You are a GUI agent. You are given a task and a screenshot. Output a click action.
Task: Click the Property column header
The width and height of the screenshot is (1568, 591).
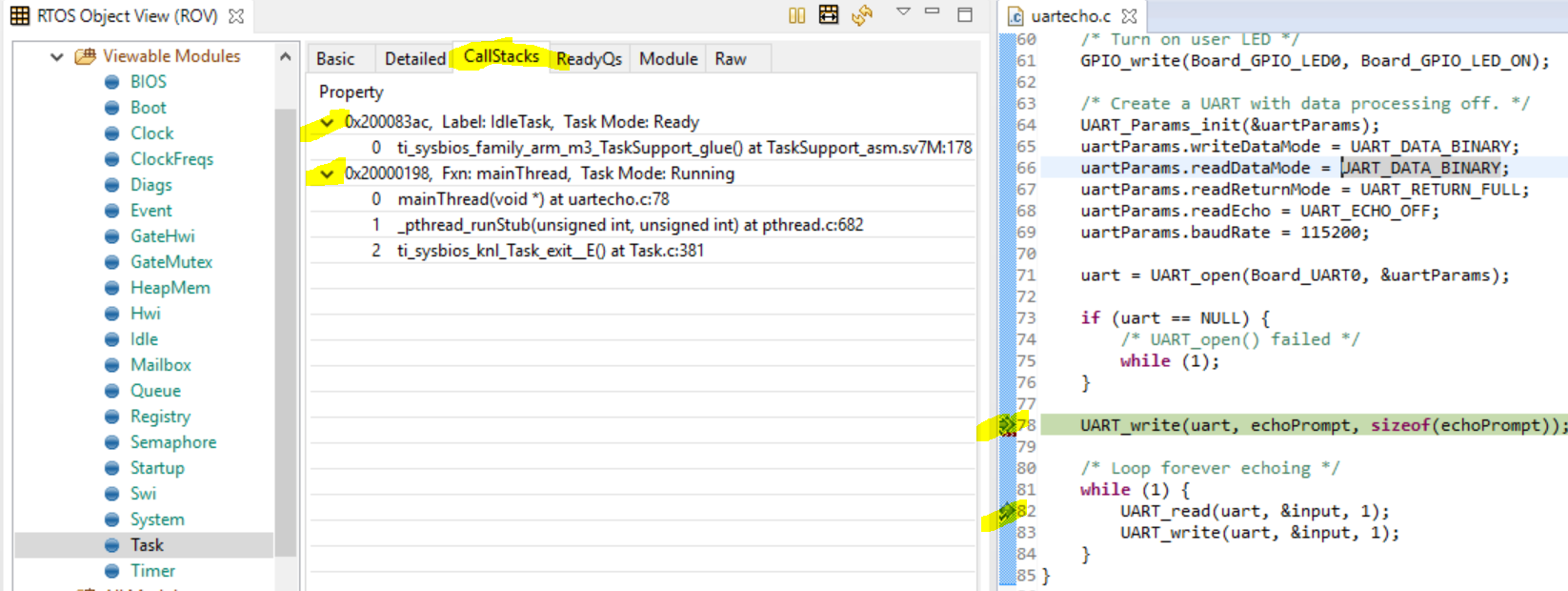[351, 92]
